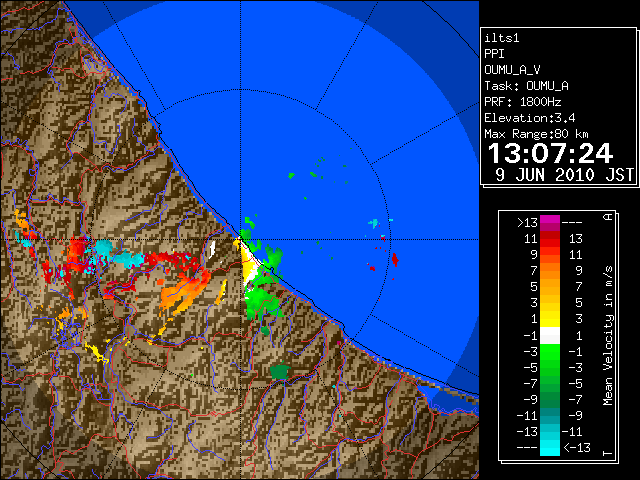Click the 'ilts1' label in info box
The image size is (640, 480).
coord(502,38)
